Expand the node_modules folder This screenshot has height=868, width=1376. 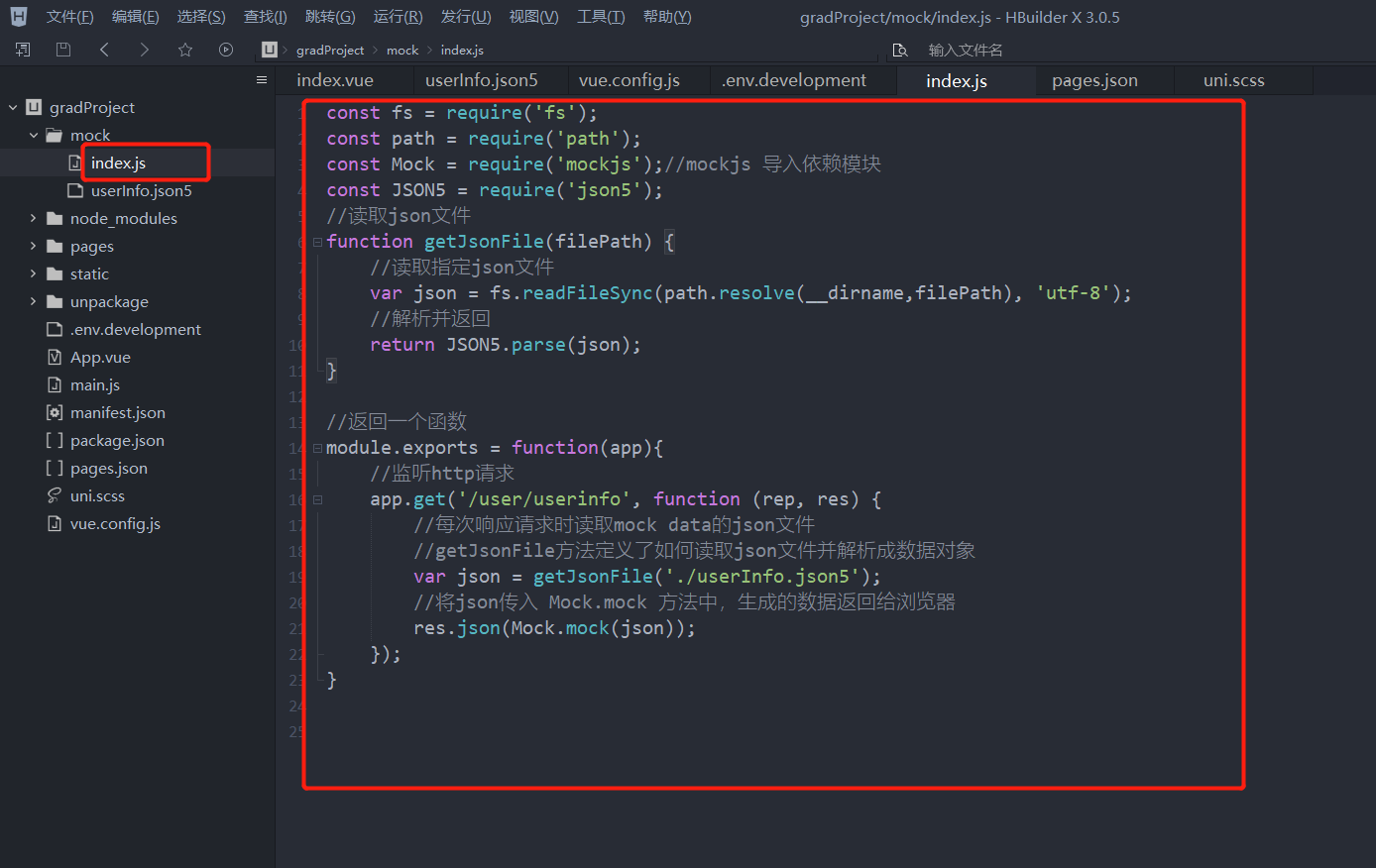tap(34, 218)
